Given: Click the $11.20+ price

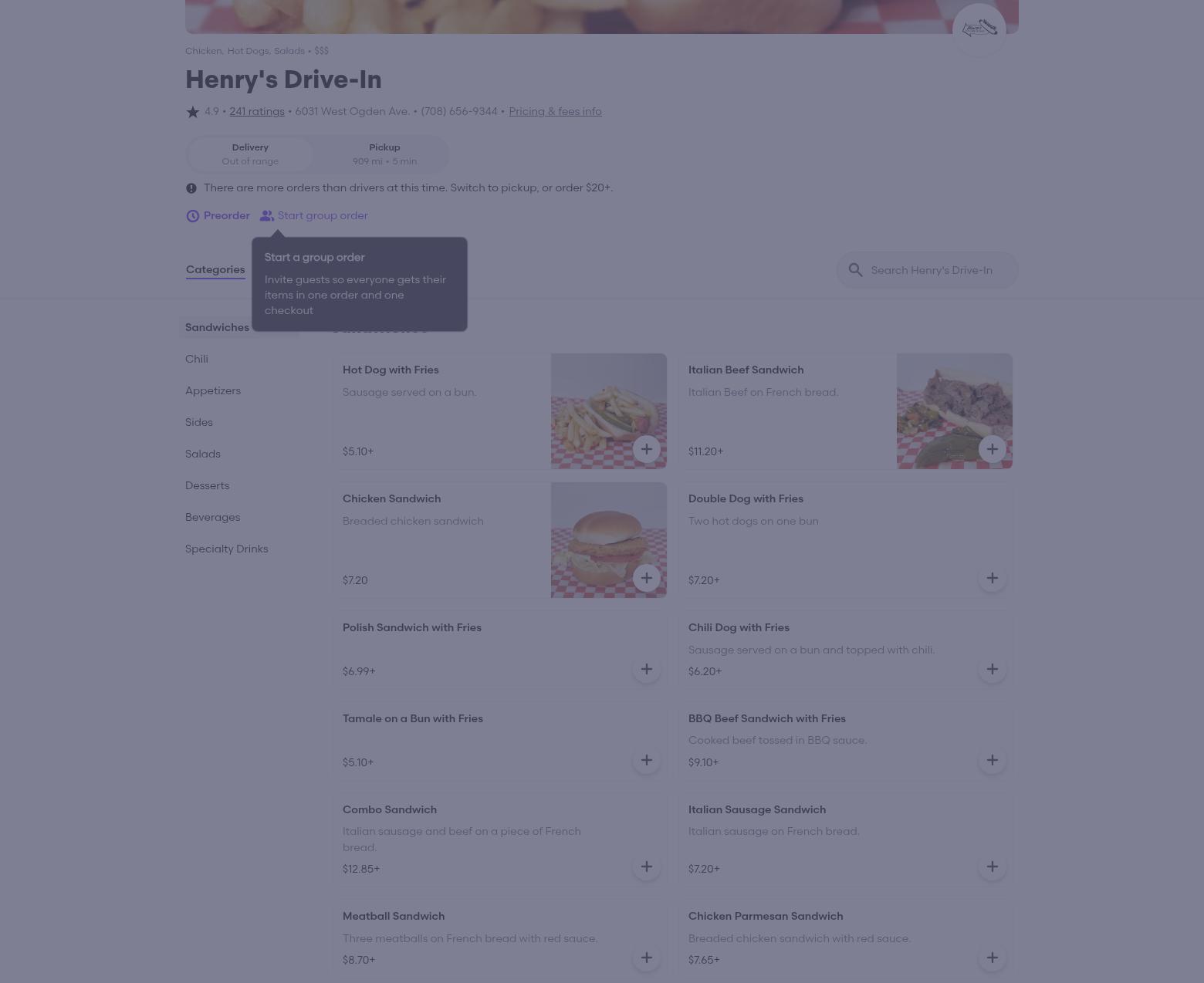Looking at the screenshot, I should point(706,451).
